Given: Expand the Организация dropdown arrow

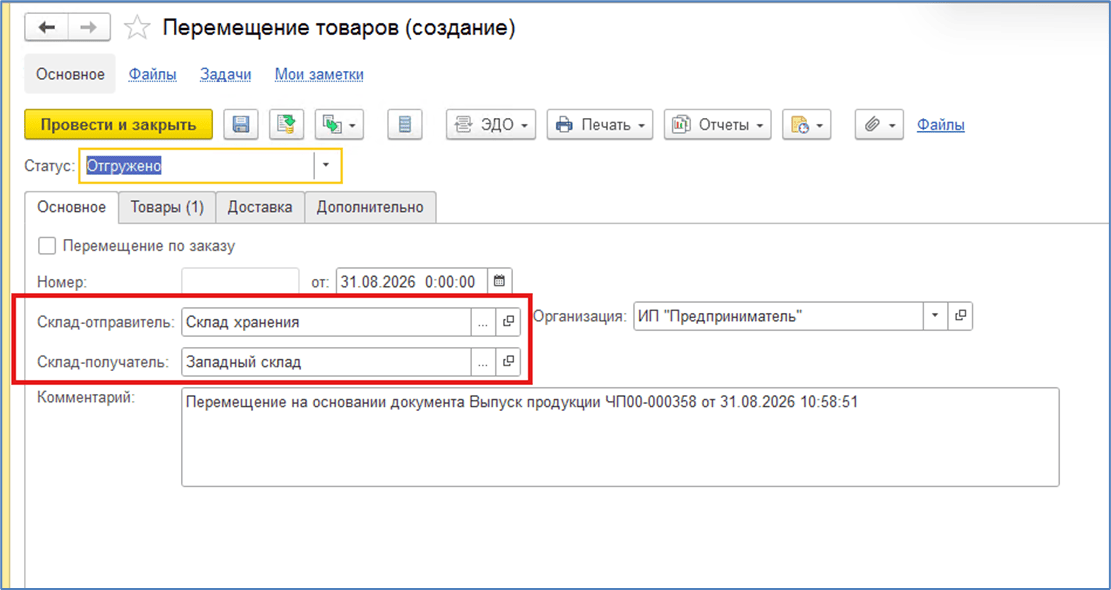Looking at the screenshot, I should point(935,316).
